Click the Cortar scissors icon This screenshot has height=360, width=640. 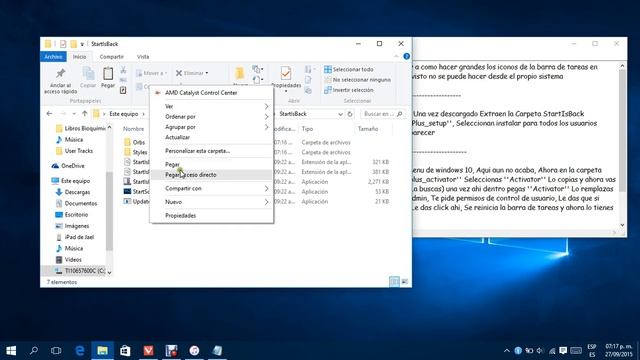click(x=123, y=70)
